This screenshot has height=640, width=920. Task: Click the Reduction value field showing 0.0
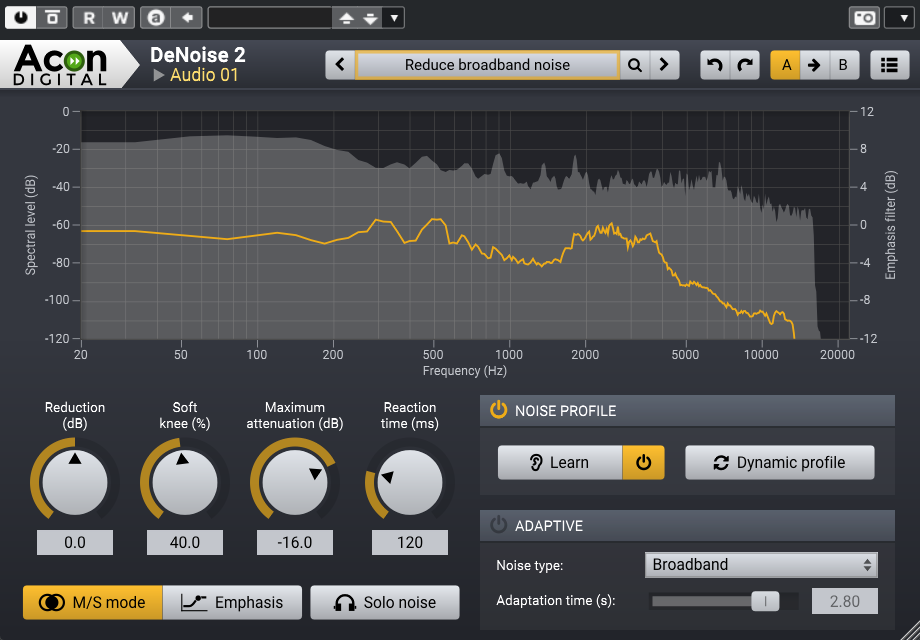coord(75,543)
